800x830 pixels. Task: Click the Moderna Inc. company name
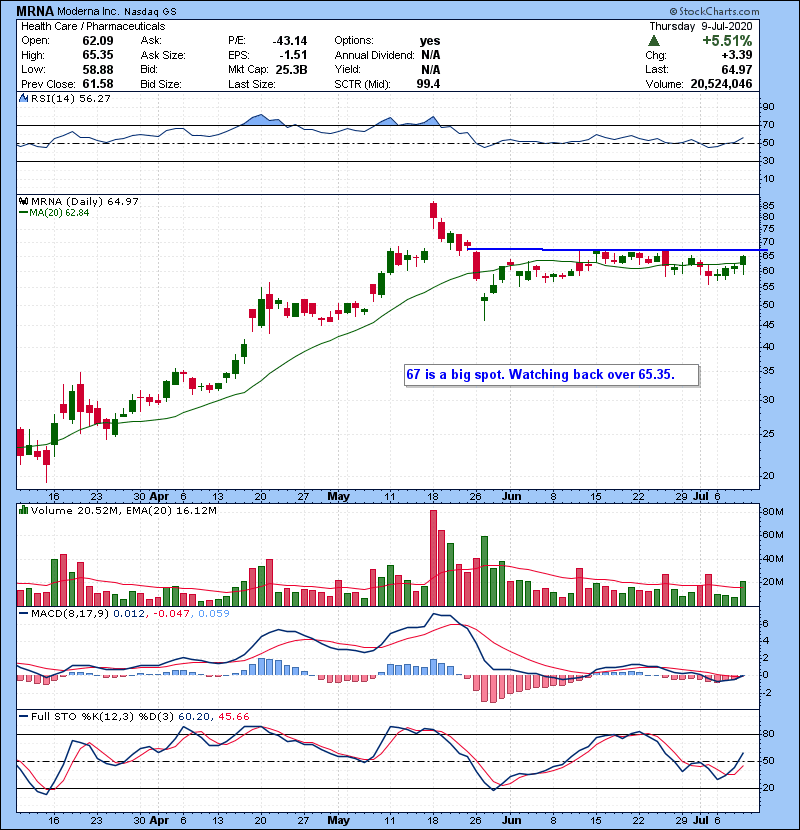tap(88, 11)
